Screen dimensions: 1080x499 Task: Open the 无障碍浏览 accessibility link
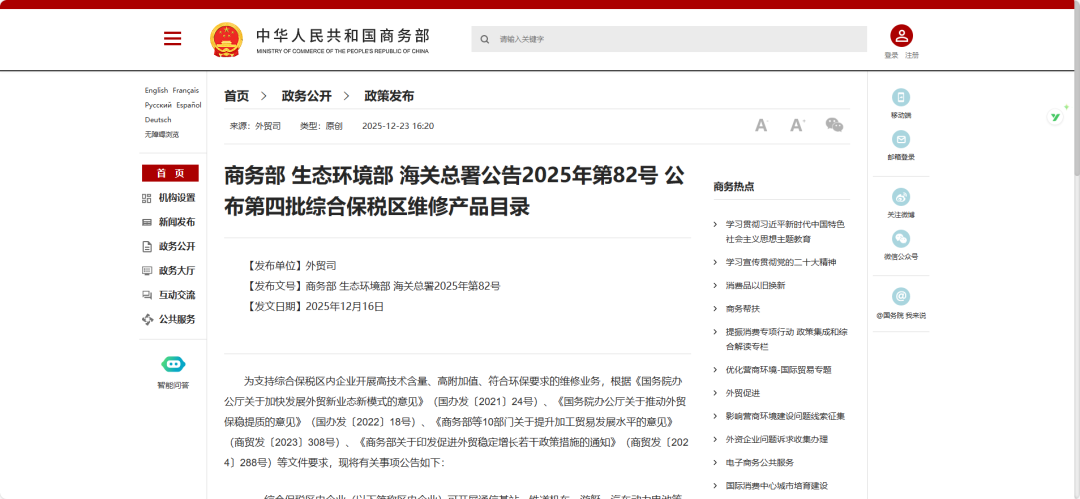[162, 134]
